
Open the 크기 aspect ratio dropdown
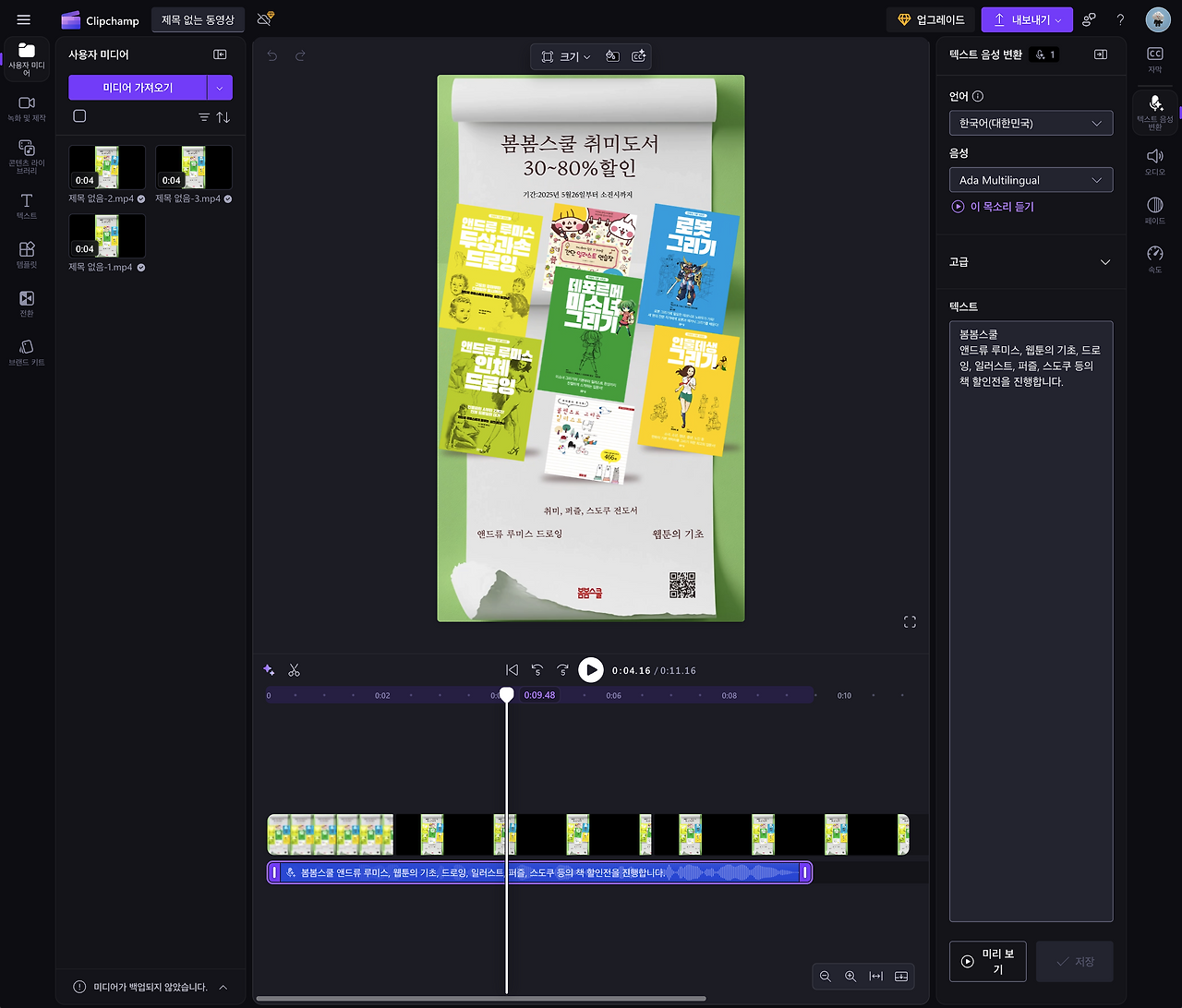tap(566, 56)
